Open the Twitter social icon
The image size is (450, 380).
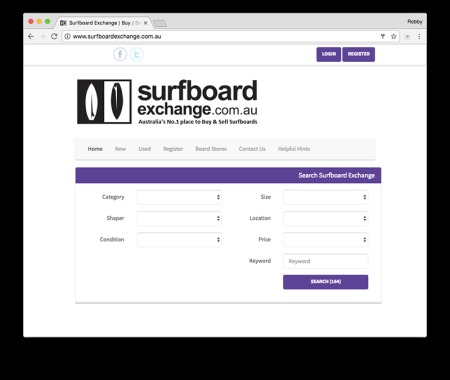point(137,54)
